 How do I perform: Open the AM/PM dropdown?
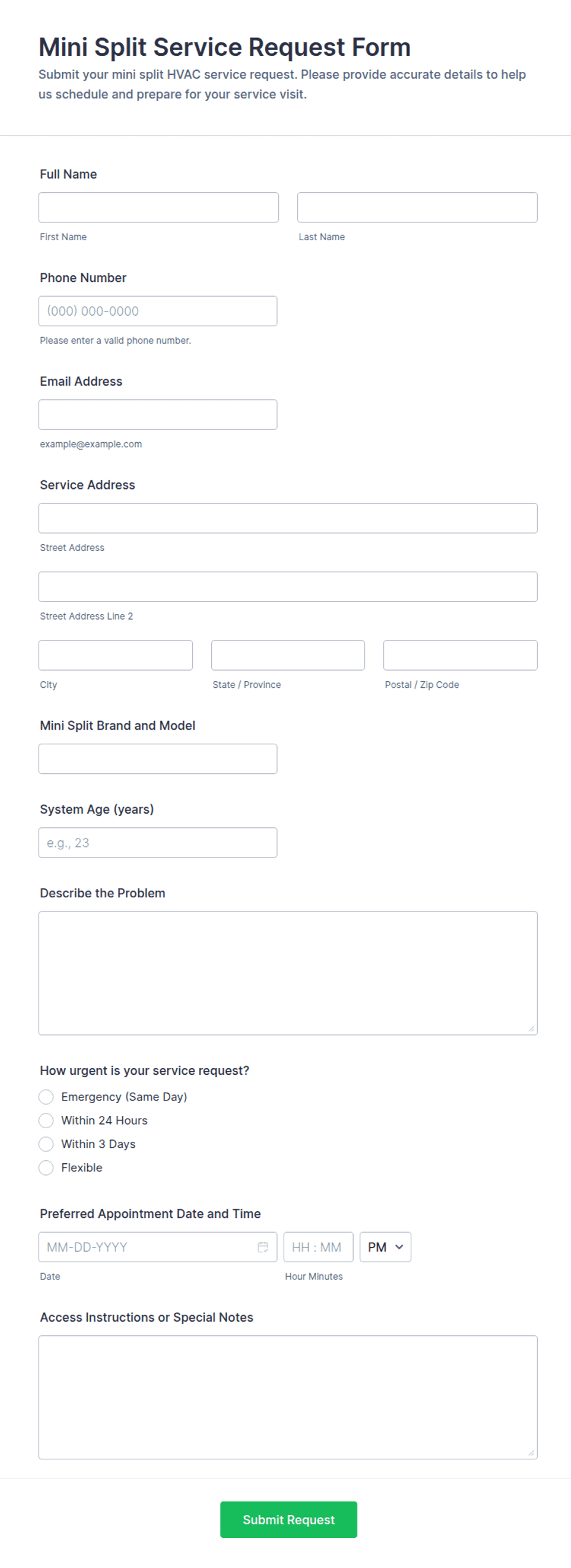coord(385,1247)
